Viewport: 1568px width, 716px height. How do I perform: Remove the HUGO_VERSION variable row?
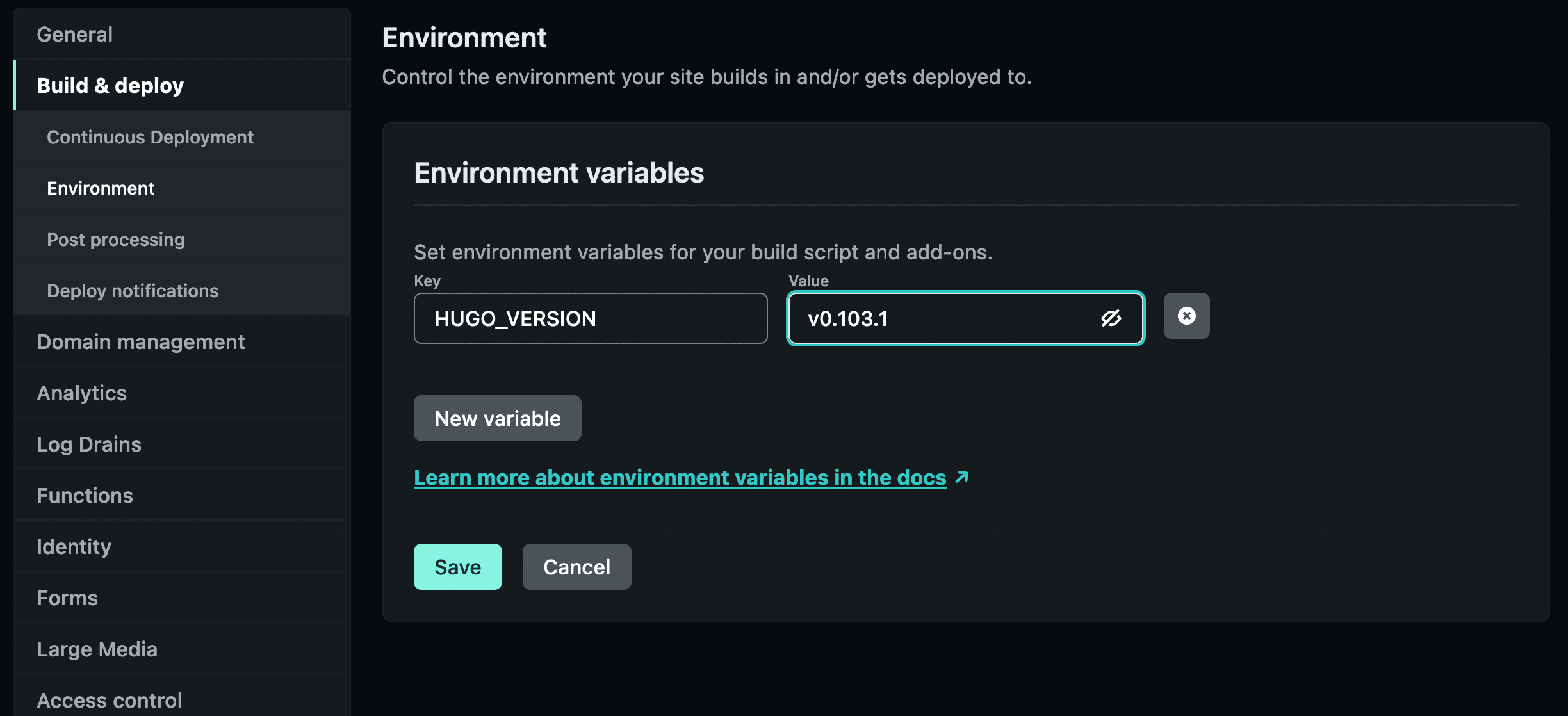(1186, 316)
